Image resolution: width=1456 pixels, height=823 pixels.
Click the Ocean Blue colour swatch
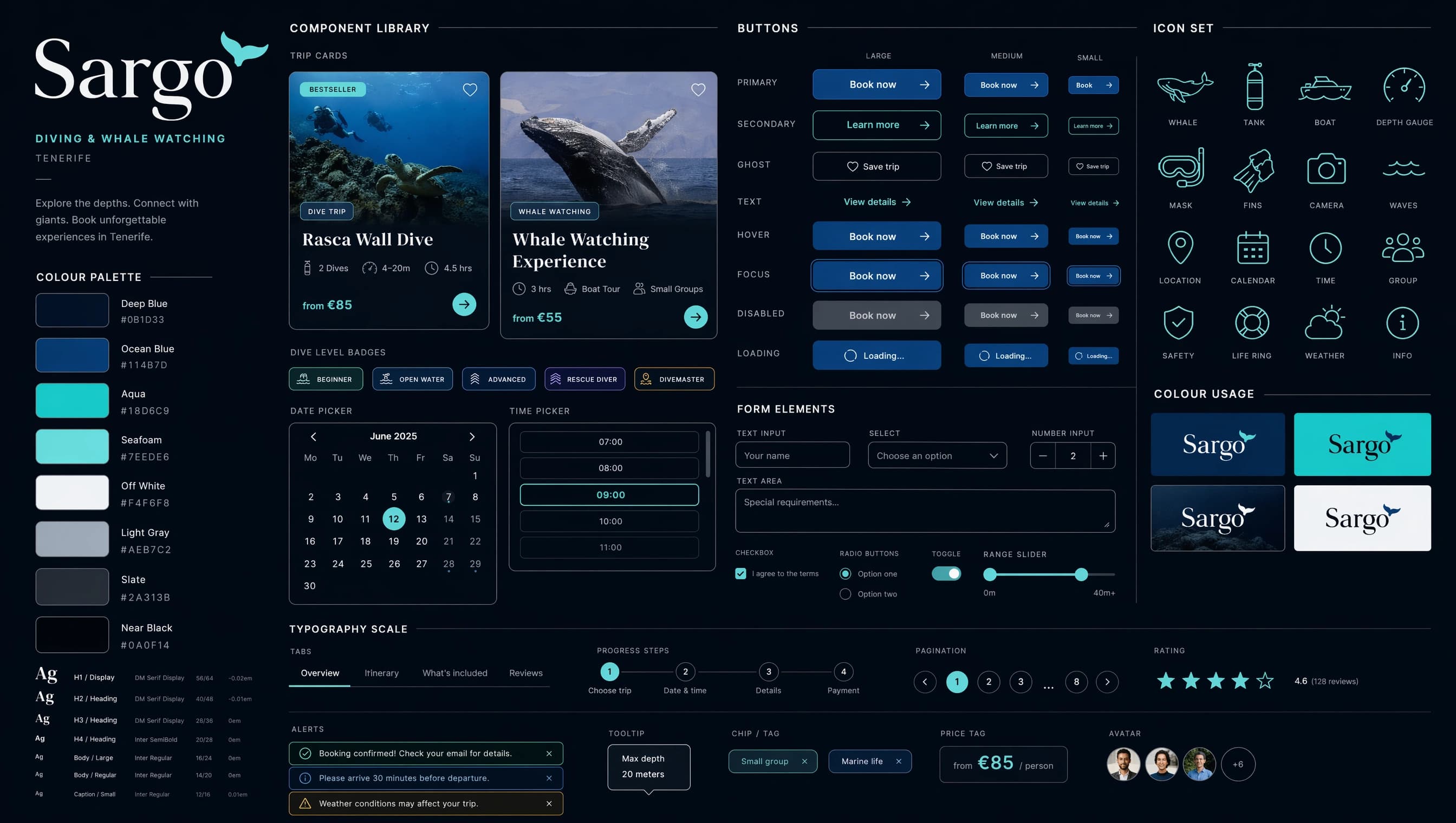coord(72,355)
